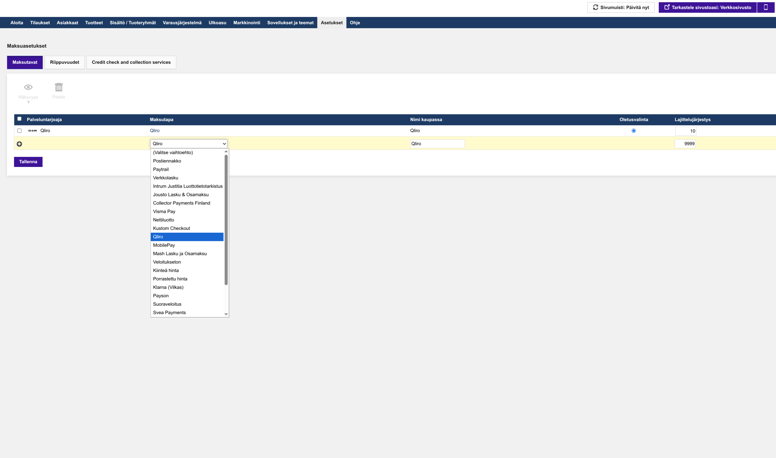The image size is (776, 458).
Task: Open Tarkastele sivustoasi: Verkkosivusto
Action: pyautogui.click(x=707, y=7)
